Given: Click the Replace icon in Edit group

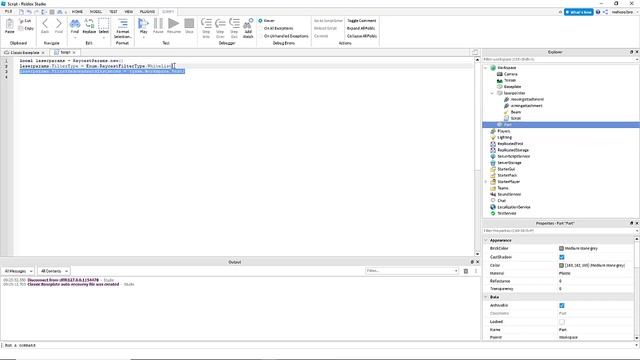Looking at the screenshot, I should pyautogui.click(x=89, y=24).
